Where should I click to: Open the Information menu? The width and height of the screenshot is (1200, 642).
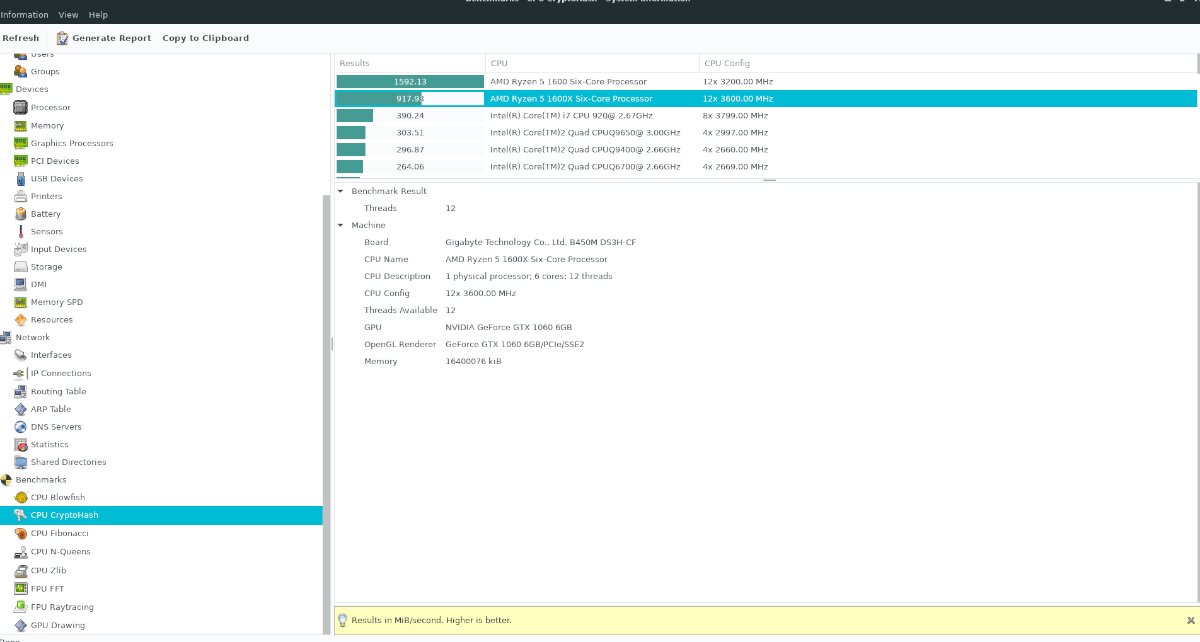24,15
